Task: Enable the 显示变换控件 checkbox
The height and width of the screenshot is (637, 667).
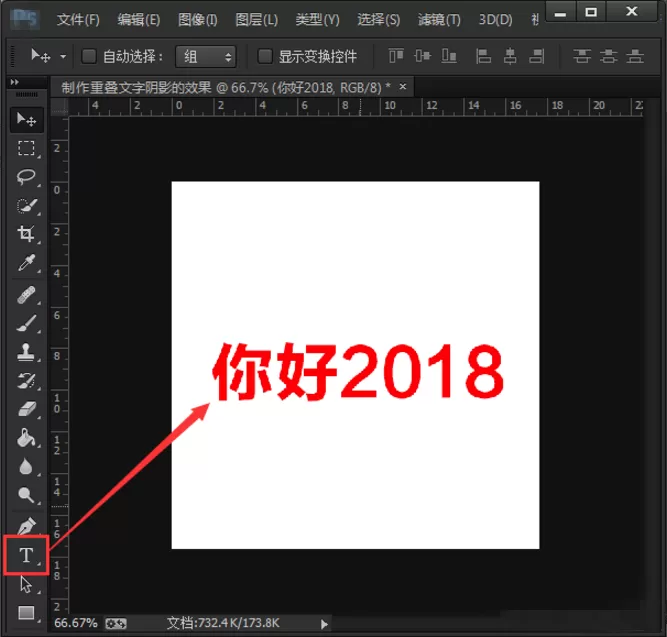Action: [x=265, y=56]
